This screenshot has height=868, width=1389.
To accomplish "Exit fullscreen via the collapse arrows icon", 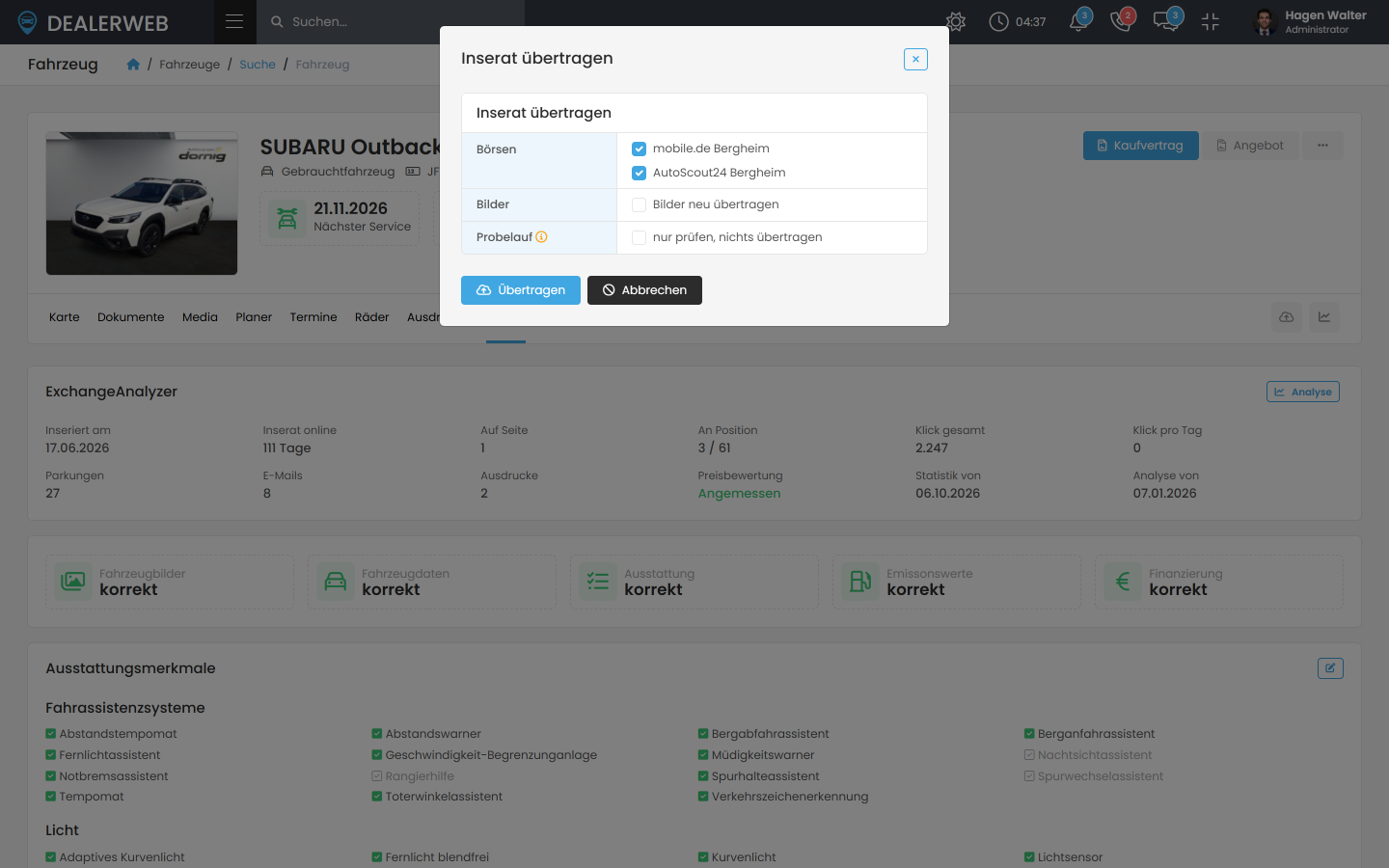I will pos(1211,21).
